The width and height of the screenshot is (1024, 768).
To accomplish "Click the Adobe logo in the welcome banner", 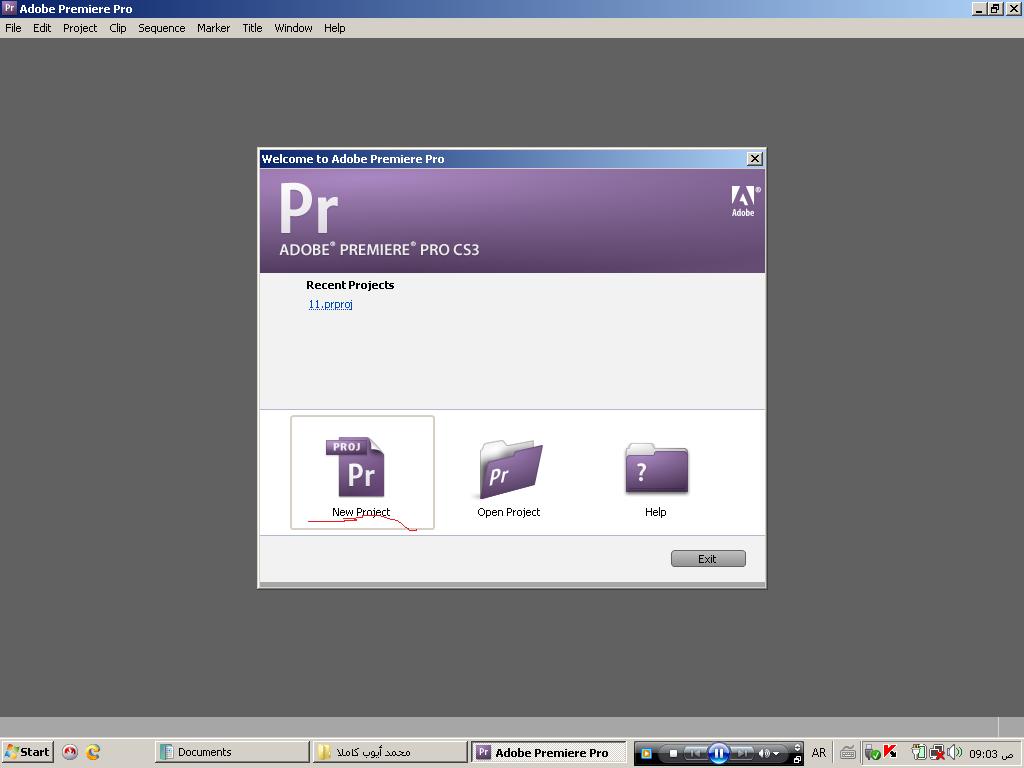I will click(744, 201).
